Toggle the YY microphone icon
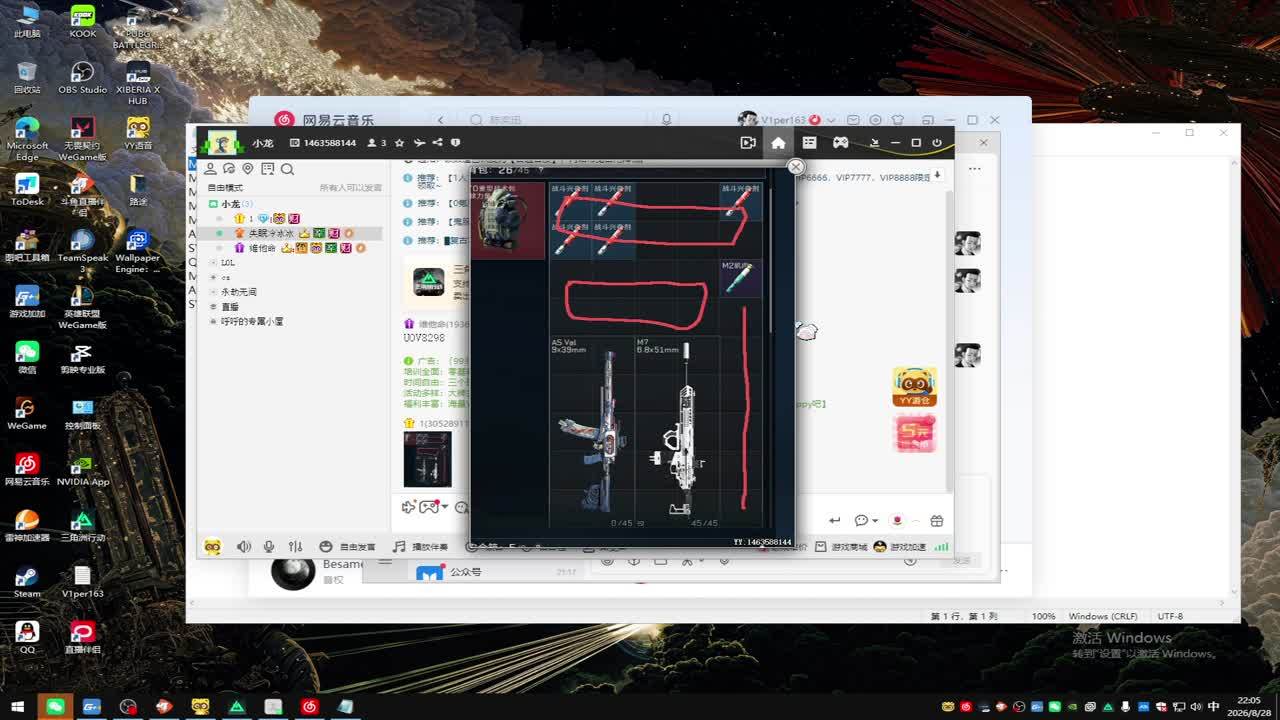The image size is (1280, 720). tap(269, 547)
